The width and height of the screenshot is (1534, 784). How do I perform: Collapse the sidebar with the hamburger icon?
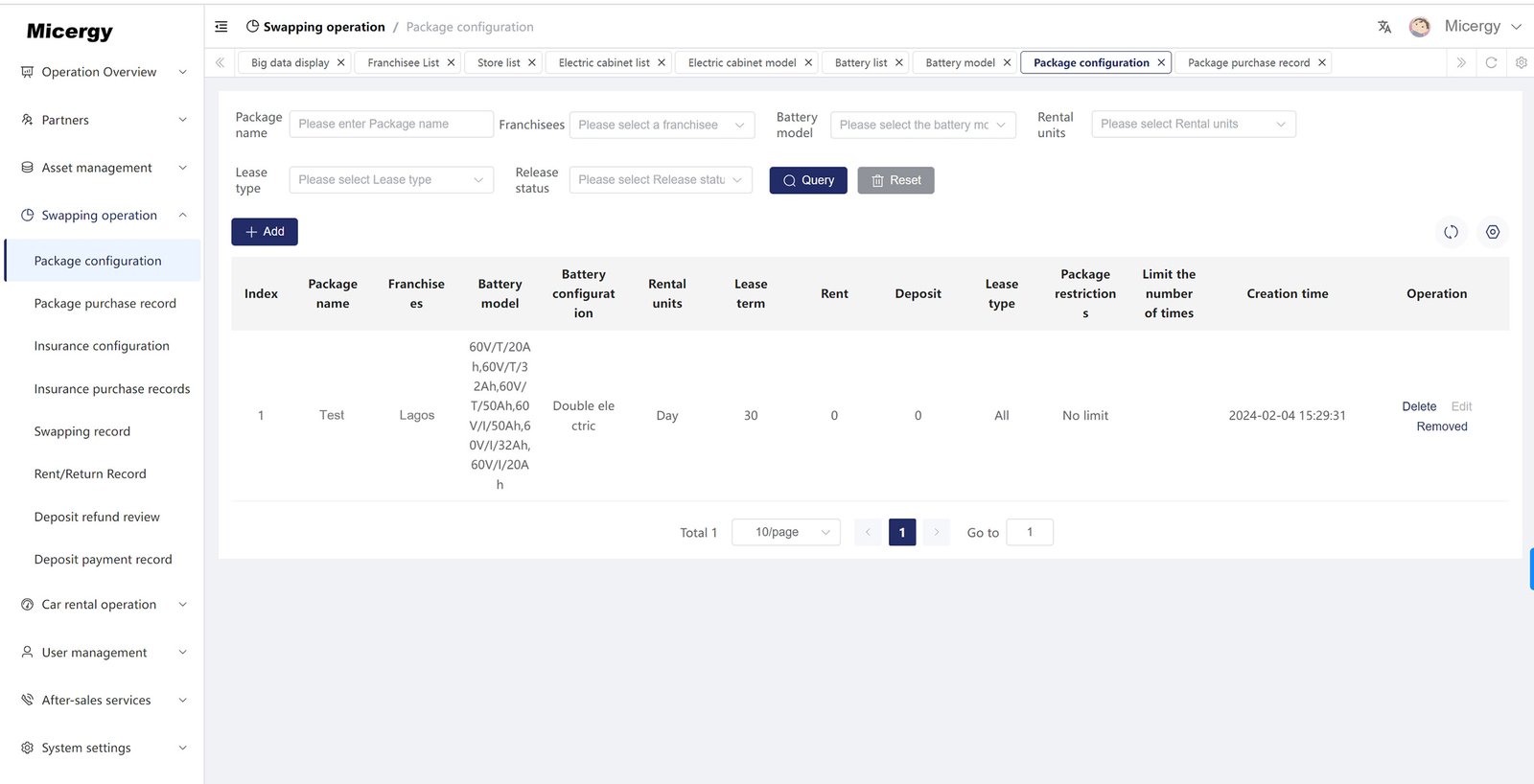[x=221, y=27]
